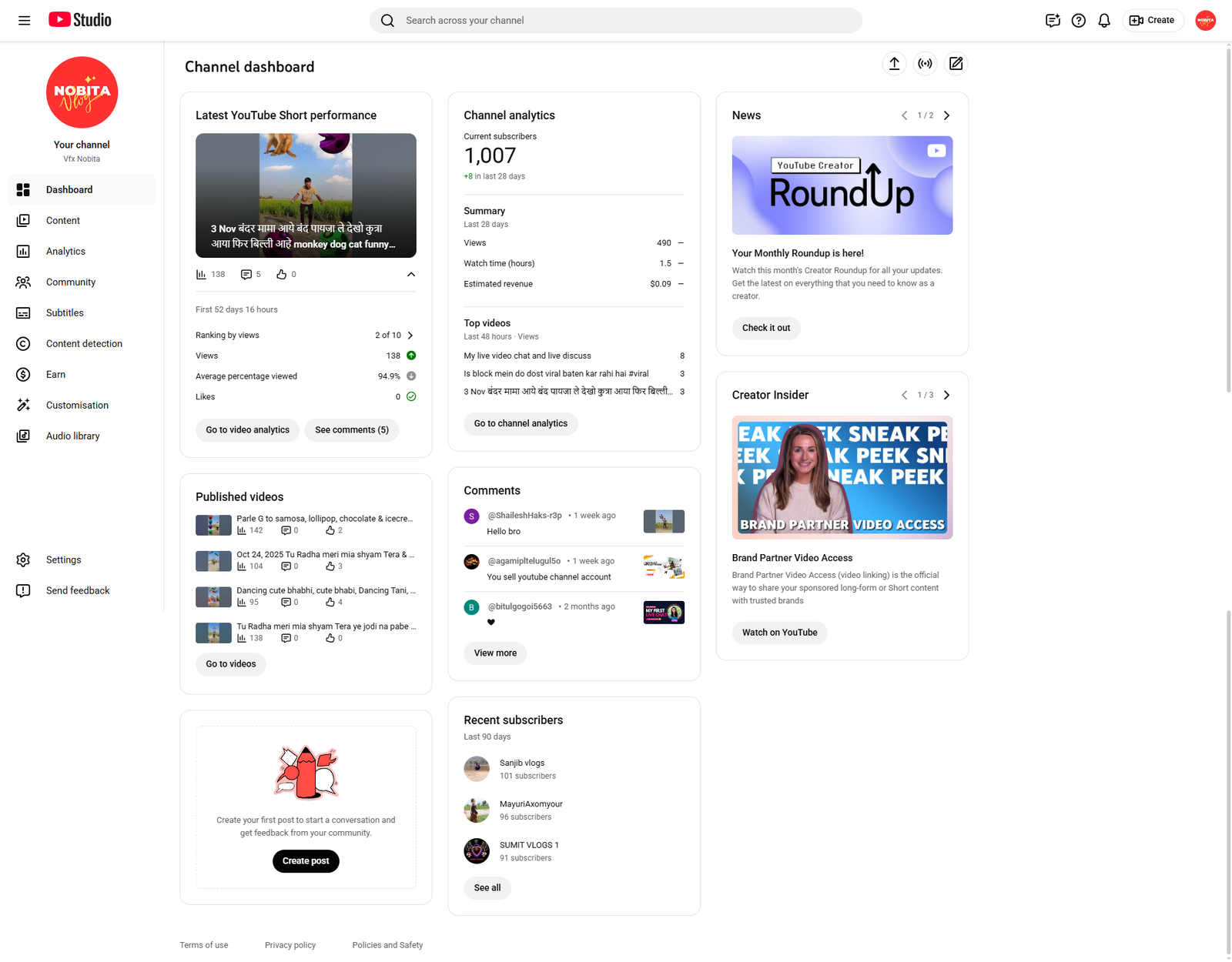Go to next Creator Insider card
This screenshot has height=962, width=1232.
pos(946,395)
